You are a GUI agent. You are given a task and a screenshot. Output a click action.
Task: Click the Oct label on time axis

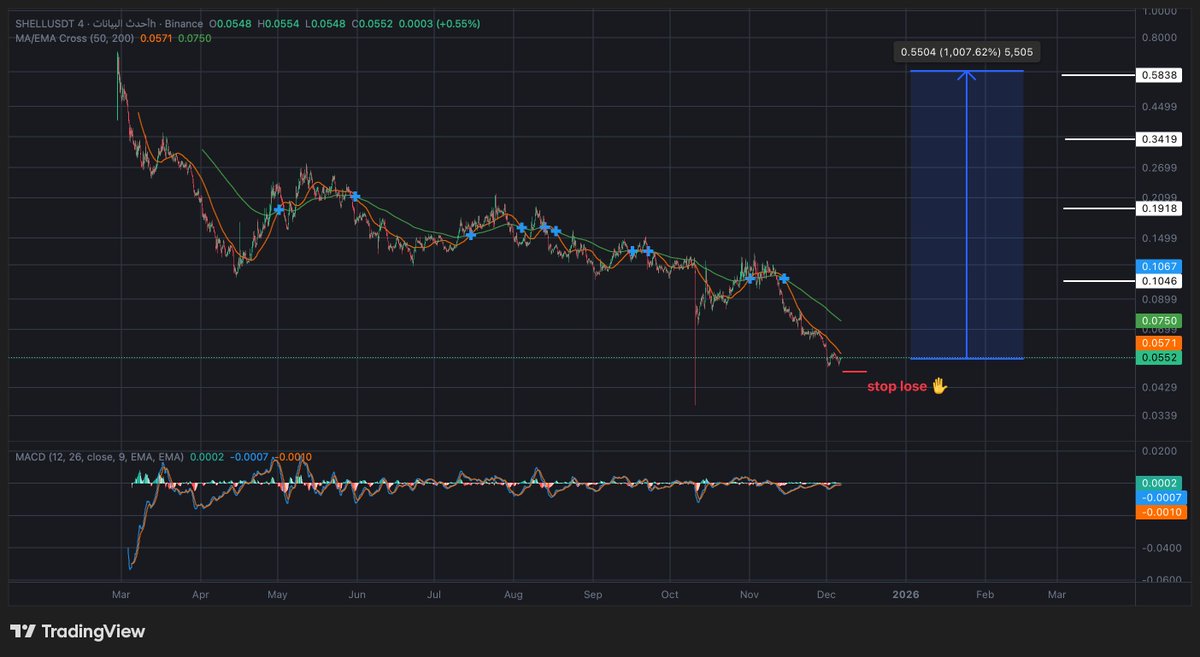[670, 593]
